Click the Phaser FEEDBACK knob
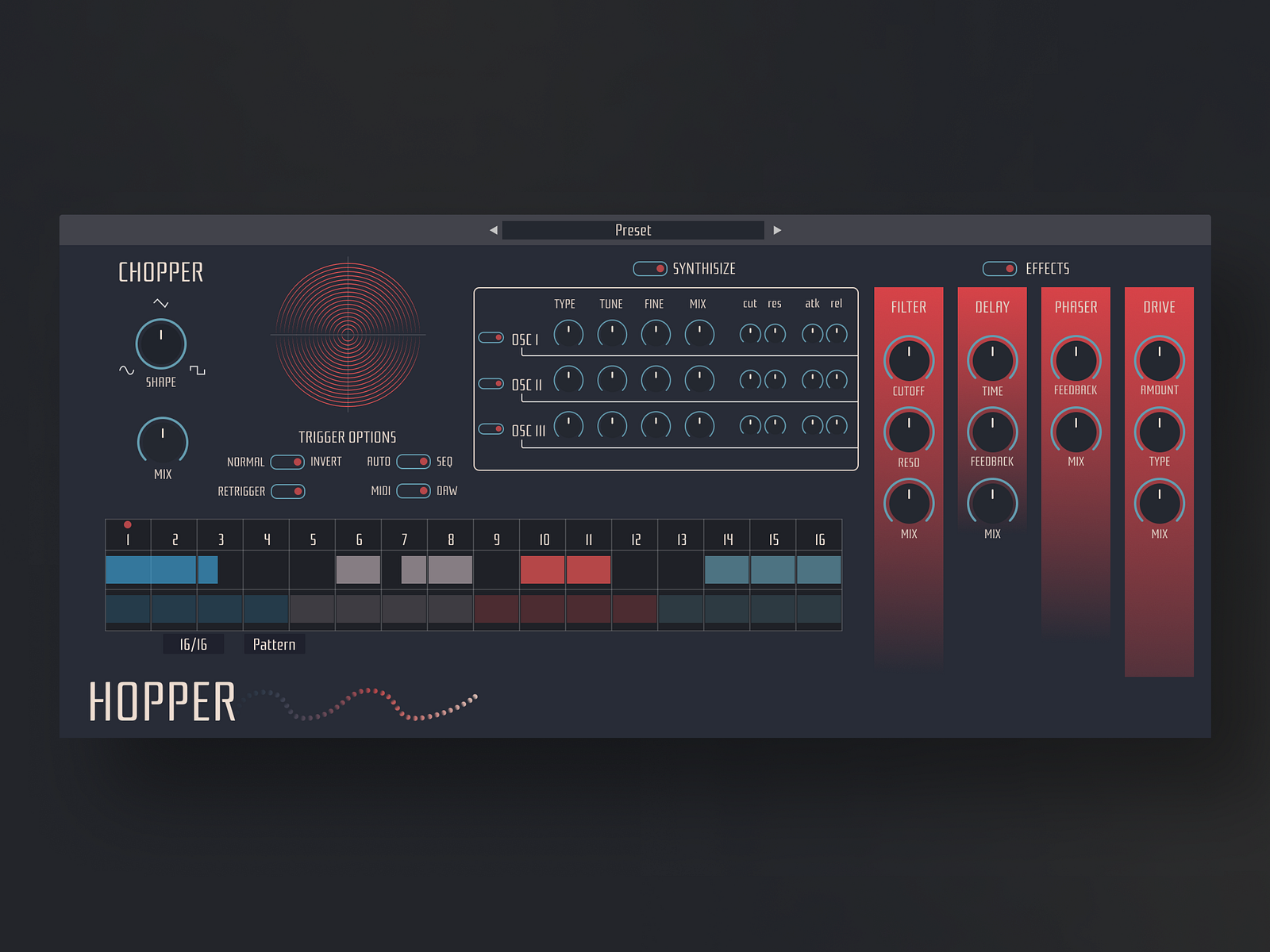The image size is (1270, 952). [x=1076, y=361]
